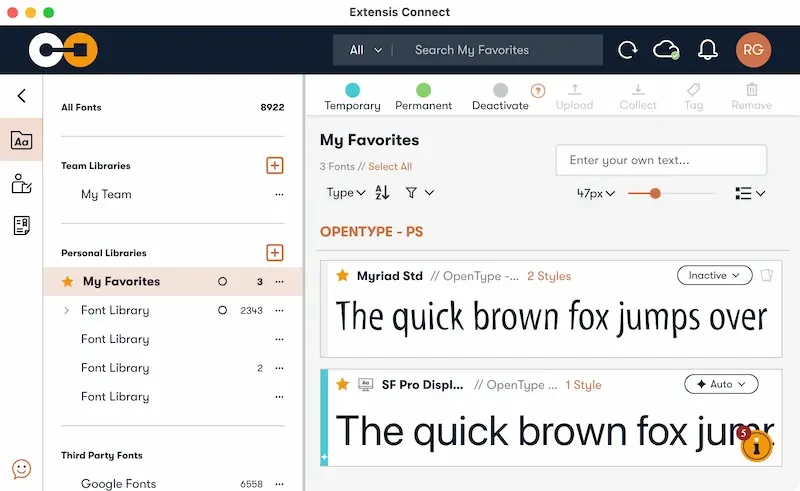The image size is (800, 491).
Task: Open the list view mode dropdown
Action: pyautogui.click(x=750, y=193)
